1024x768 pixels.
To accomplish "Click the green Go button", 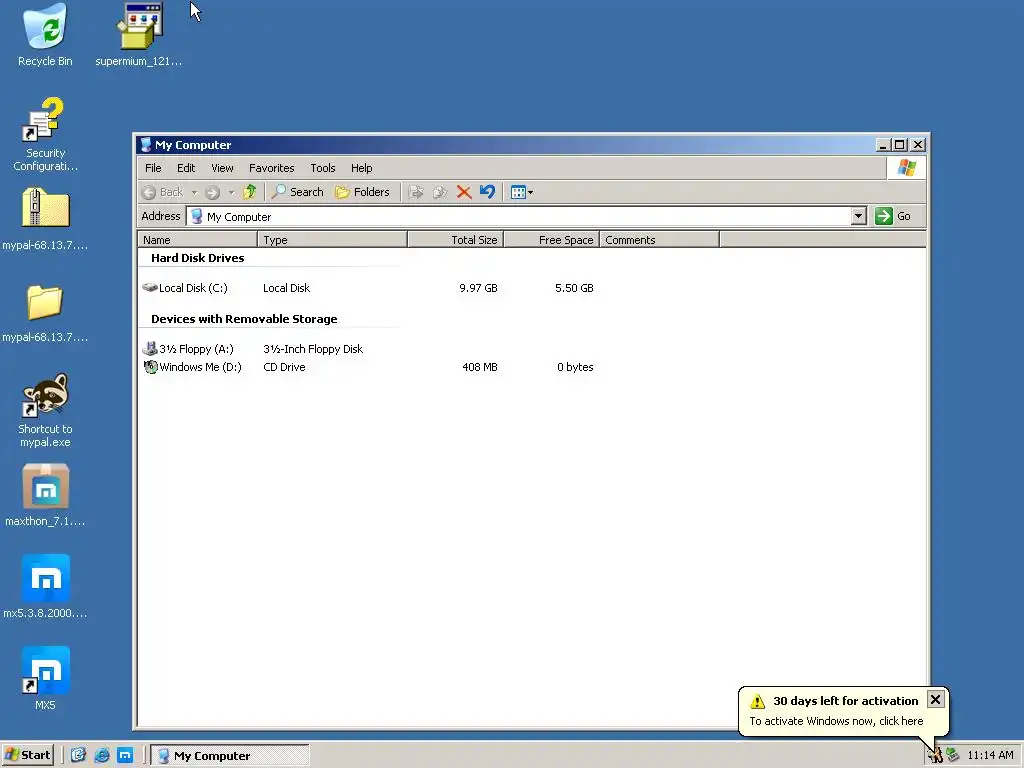I will click(x=893, y=216).
